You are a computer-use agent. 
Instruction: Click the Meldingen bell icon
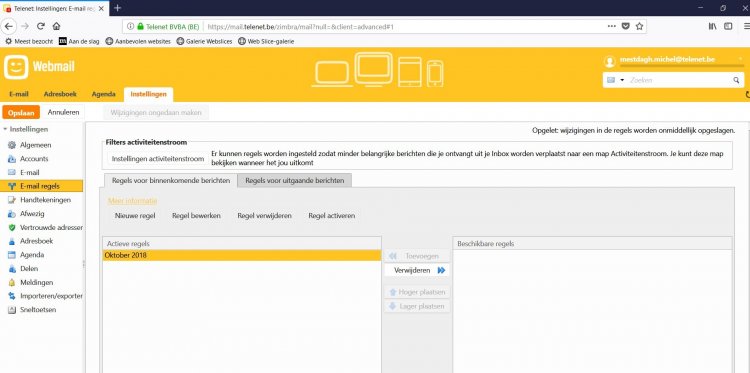(x=12, y=283)
